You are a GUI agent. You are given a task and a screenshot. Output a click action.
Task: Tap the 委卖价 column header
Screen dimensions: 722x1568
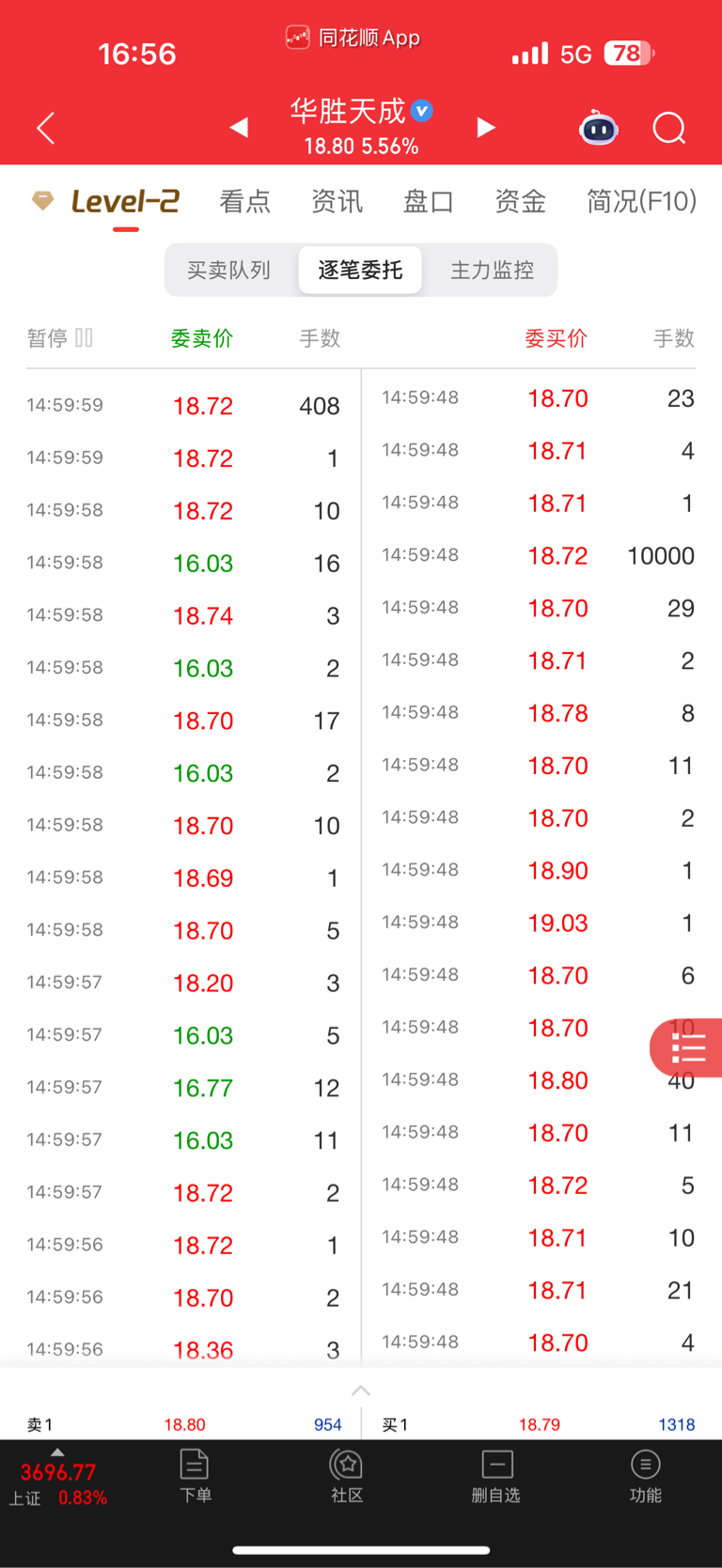[x=201, y=338]
